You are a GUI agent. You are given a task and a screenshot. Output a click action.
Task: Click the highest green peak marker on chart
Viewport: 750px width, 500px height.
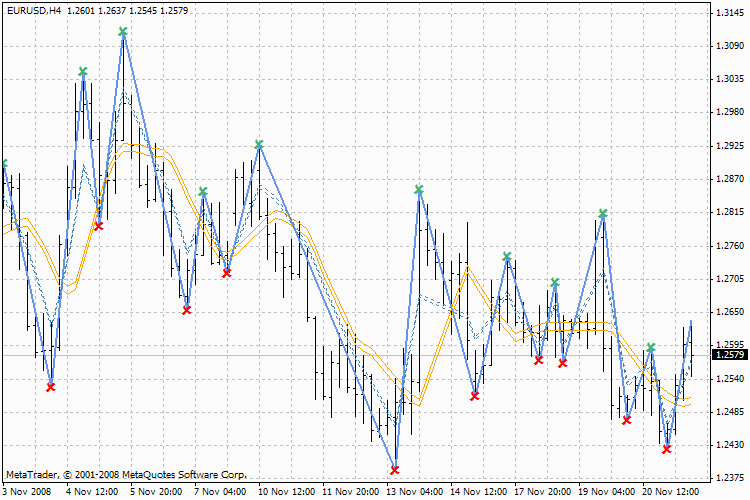tap(123, 32)
